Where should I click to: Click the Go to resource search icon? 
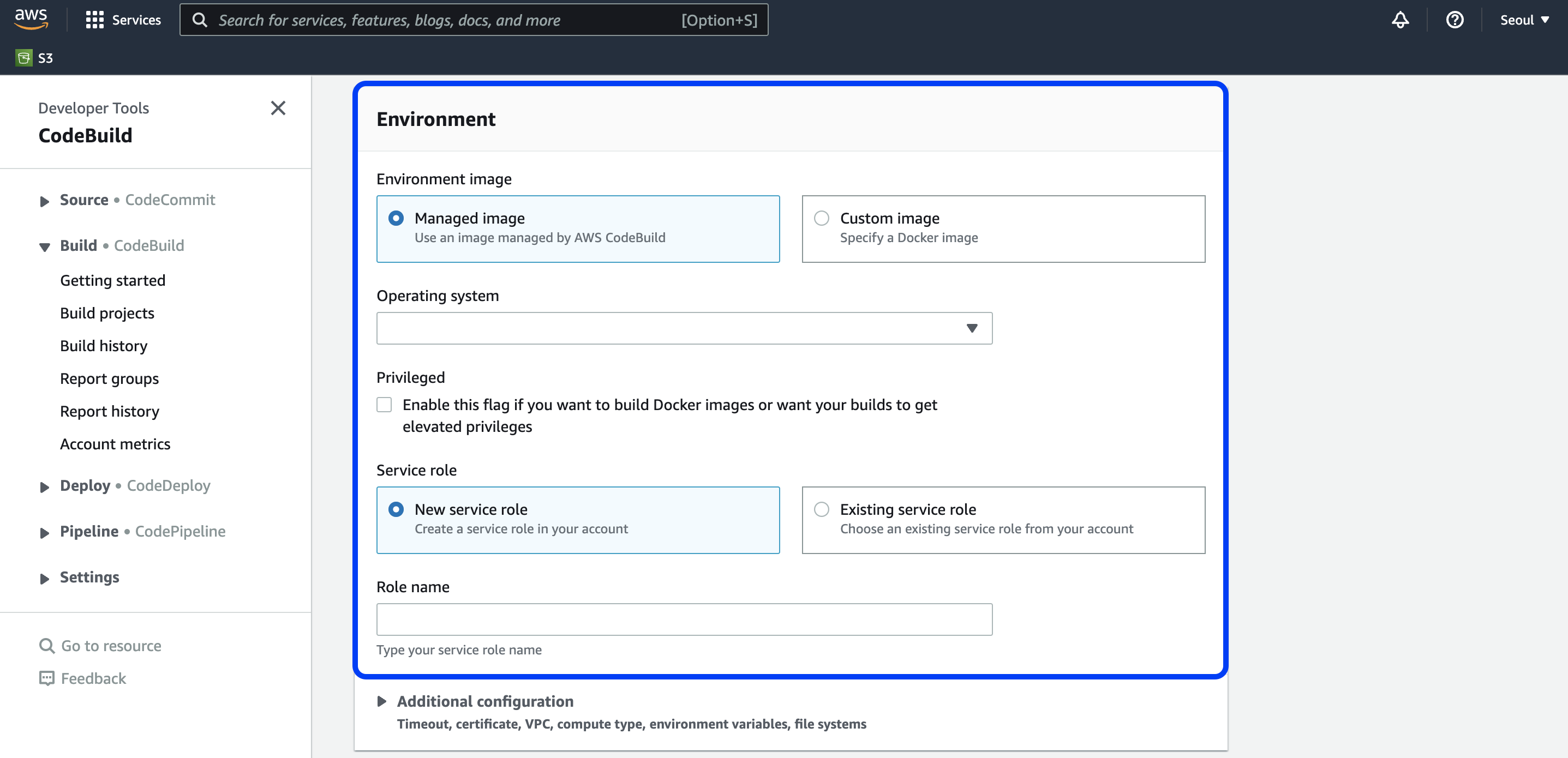point(46,646)
